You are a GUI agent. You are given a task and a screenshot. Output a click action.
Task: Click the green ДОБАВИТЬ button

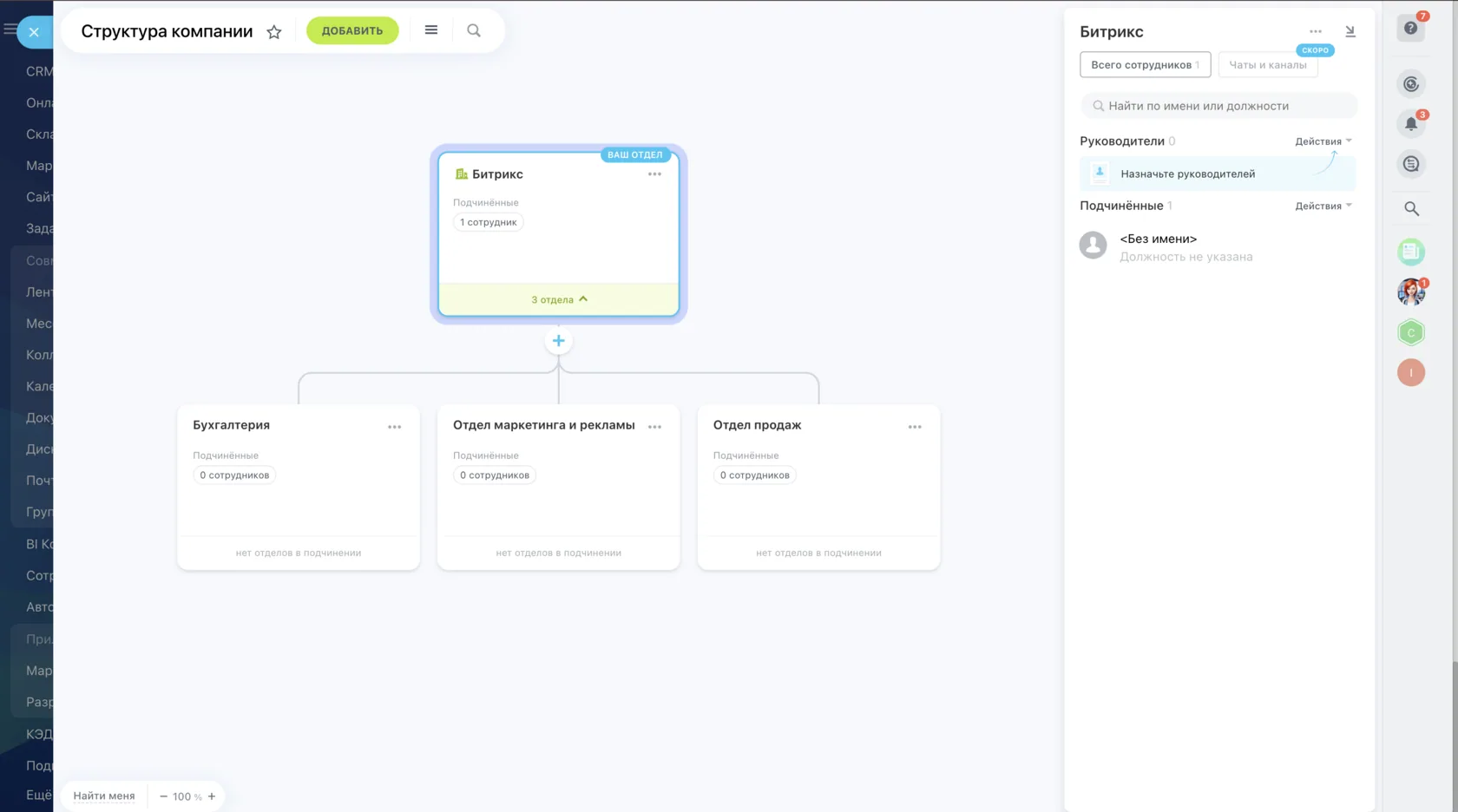(x=352, y=30)
